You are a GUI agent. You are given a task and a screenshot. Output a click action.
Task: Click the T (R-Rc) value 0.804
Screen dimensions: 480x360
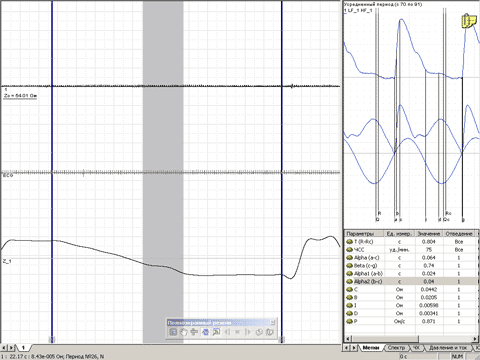pyautogui.click(x=429, y=242)
